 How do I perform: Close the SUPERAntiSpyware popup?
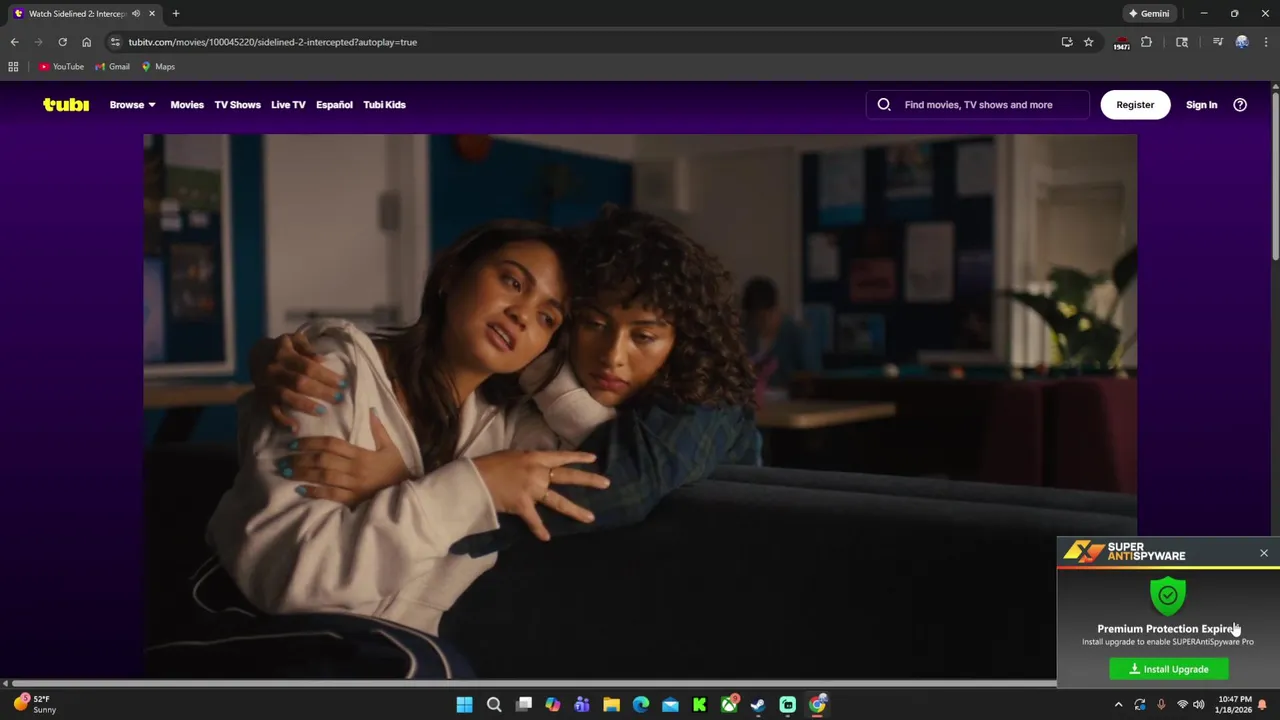pyautogui.click(x=1264, y=553)
